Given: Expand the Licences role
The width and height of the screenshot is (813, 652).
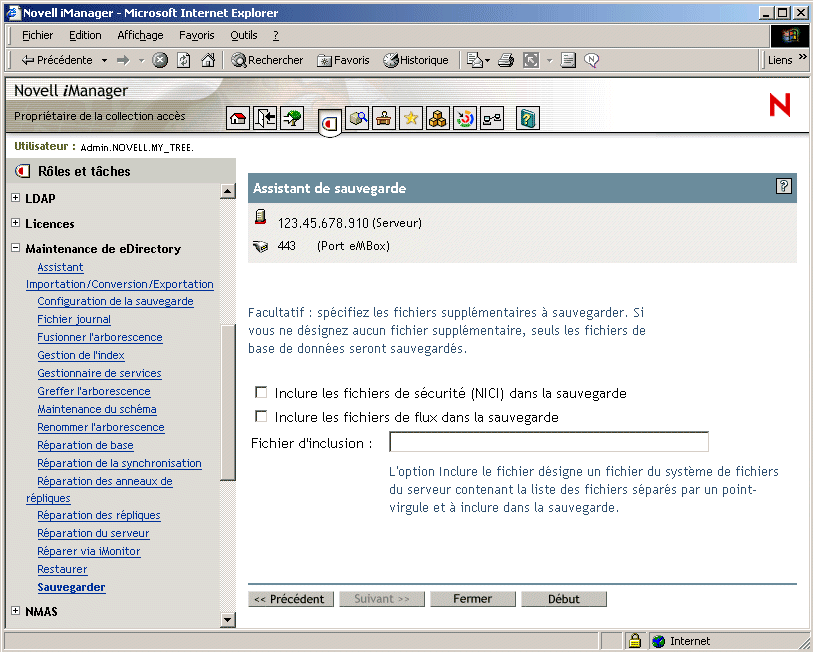Looking at the screenshot, I should click(16, 223).
